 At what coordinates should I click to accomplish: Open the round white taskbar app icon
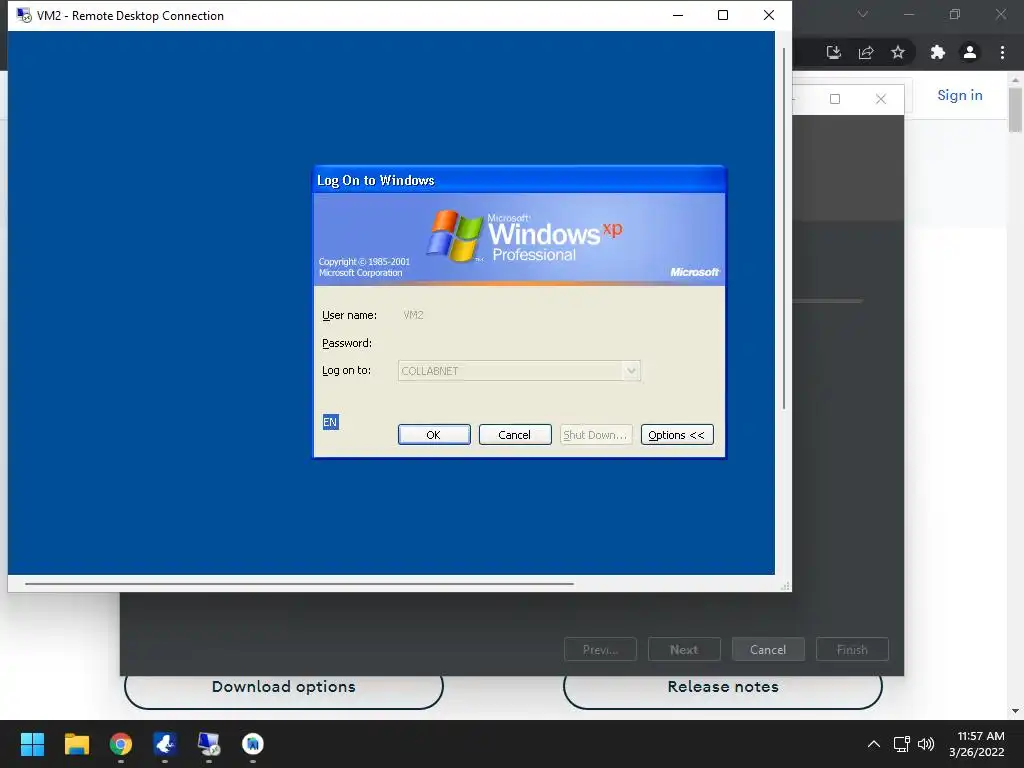point(253,744)
